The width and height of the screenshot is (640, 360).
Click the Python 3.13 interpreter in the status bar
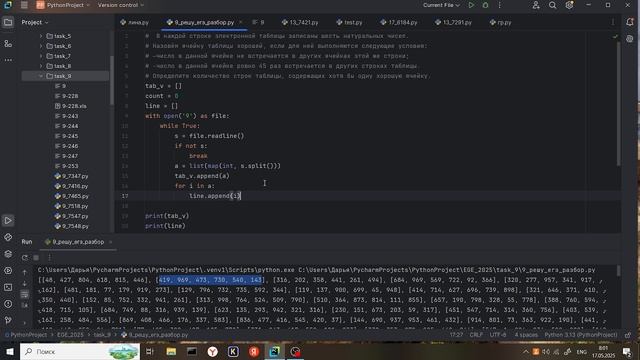pyautogui.click(x=581, y=335)
